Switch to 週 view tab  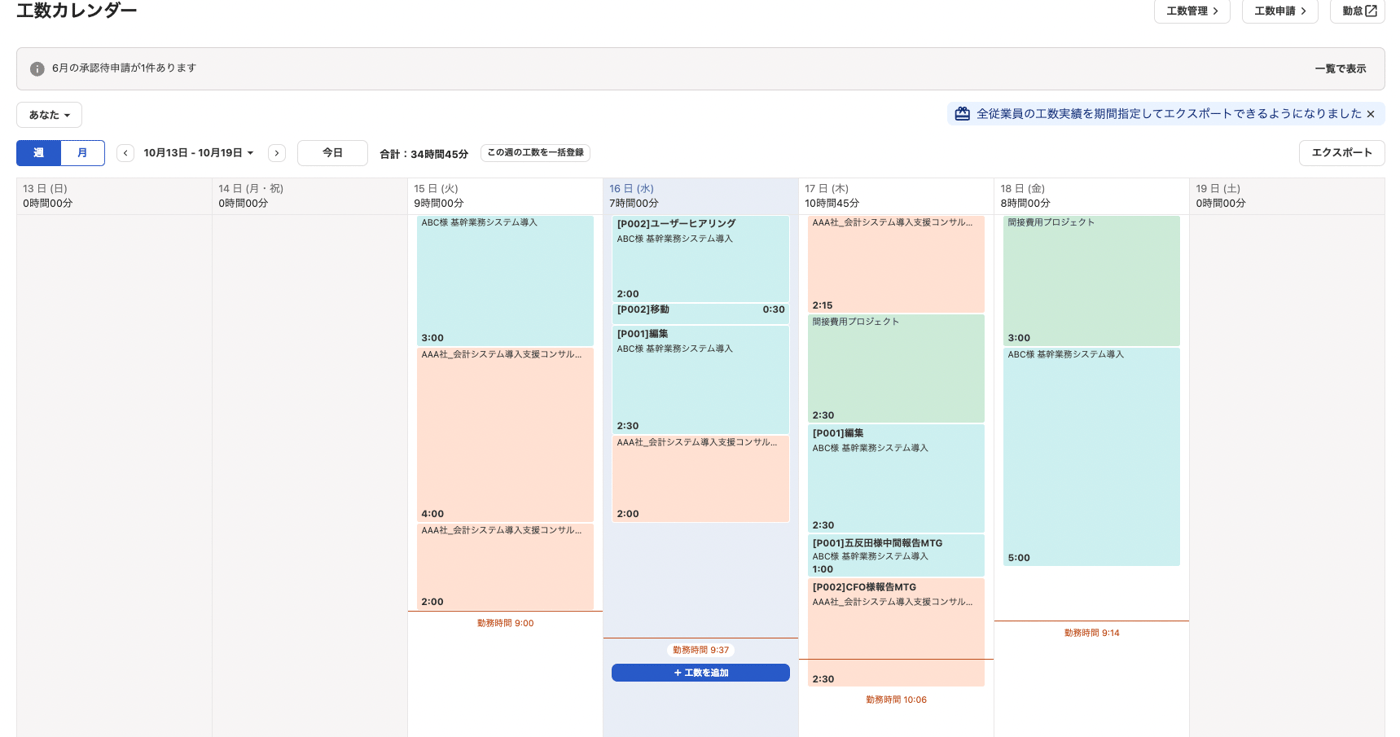point(38,153)
